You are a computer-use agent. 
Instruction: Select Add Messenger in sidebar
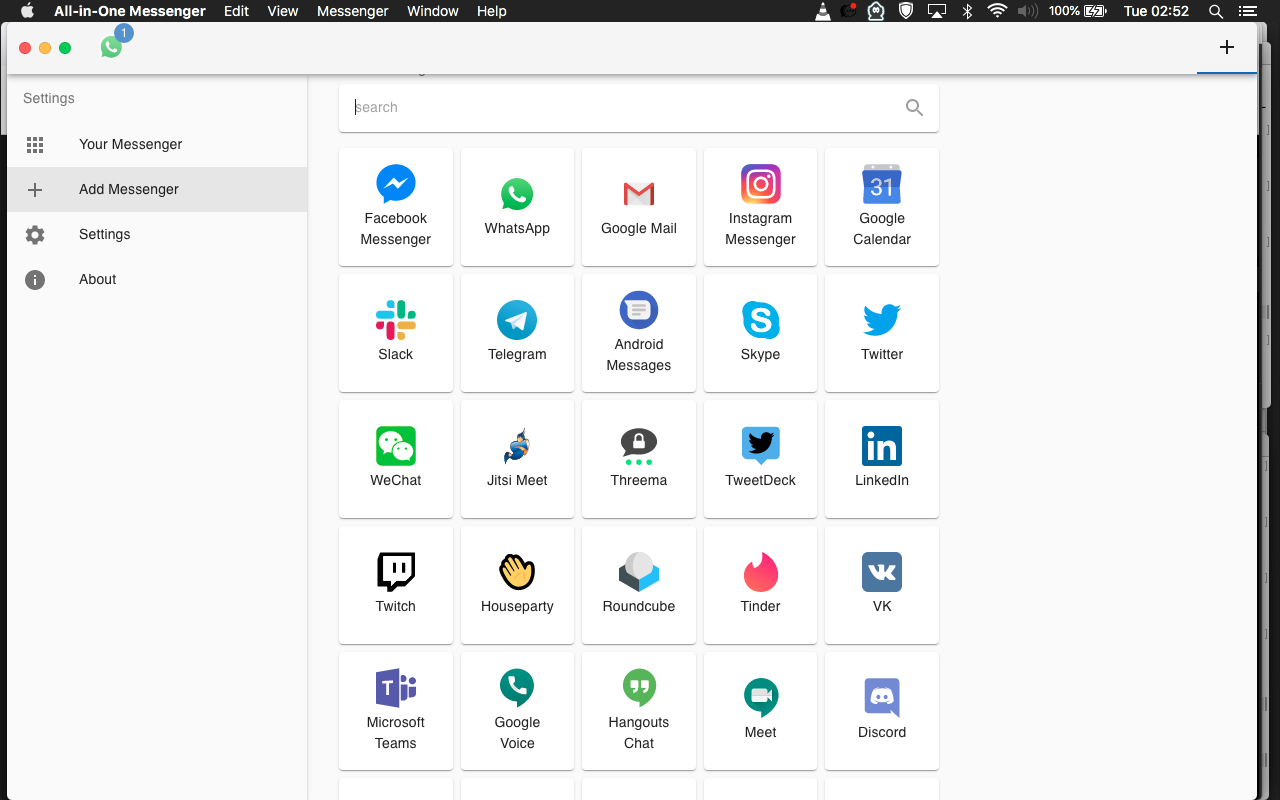[157, 189]
